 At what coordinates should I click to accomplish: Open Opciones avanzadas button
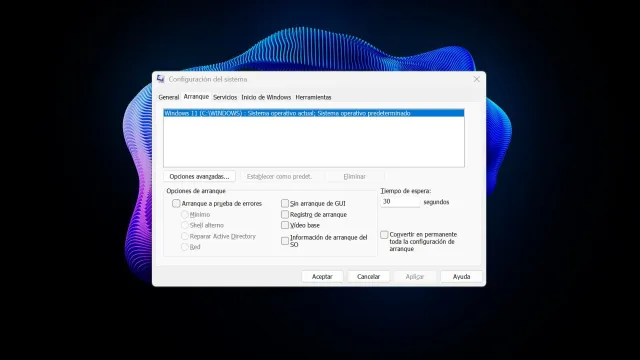(x=199, y=176)
